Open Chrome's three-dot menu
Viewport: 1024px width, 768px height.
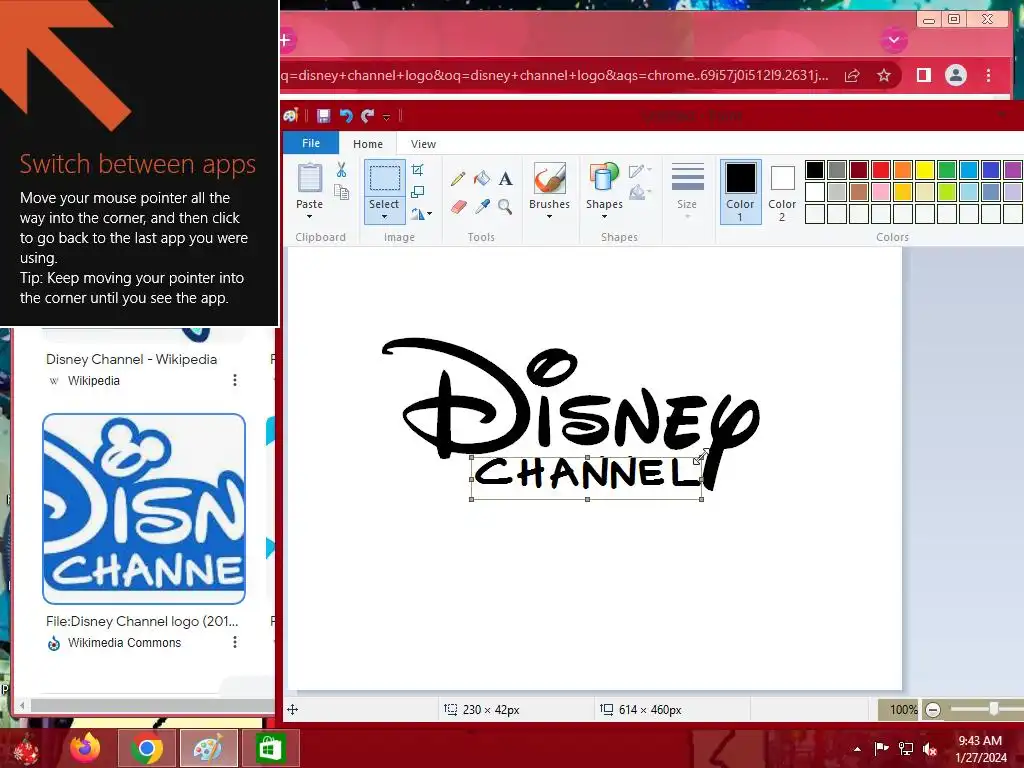[989, 75]
